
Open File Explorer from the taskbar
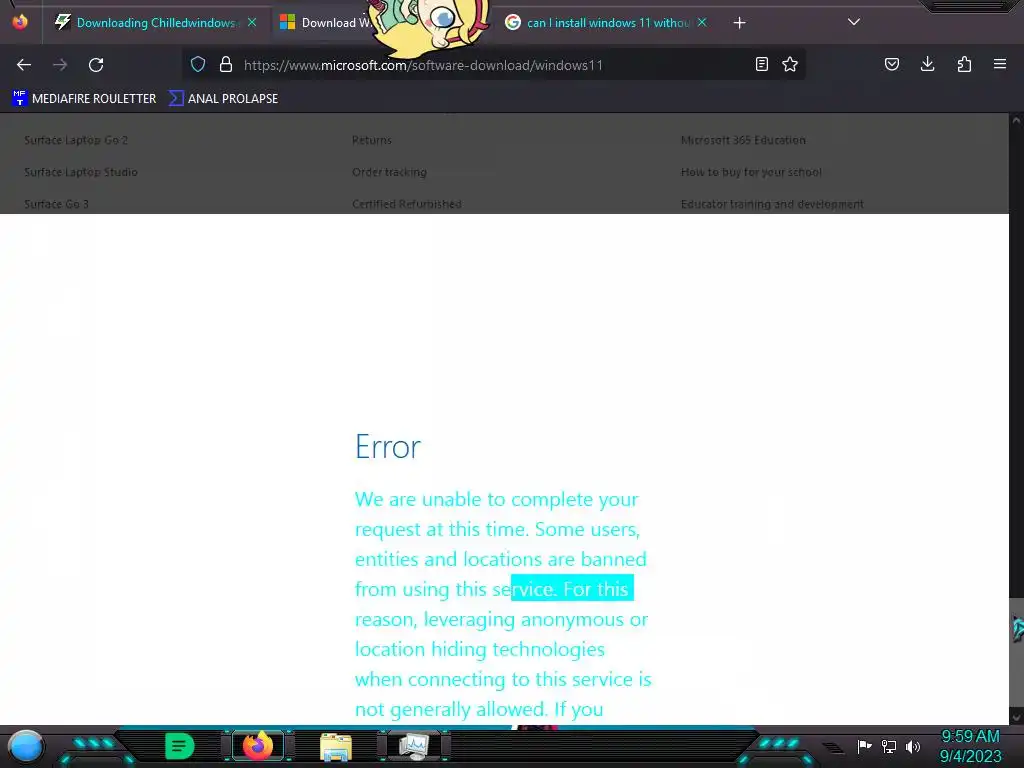pos(336,746)
